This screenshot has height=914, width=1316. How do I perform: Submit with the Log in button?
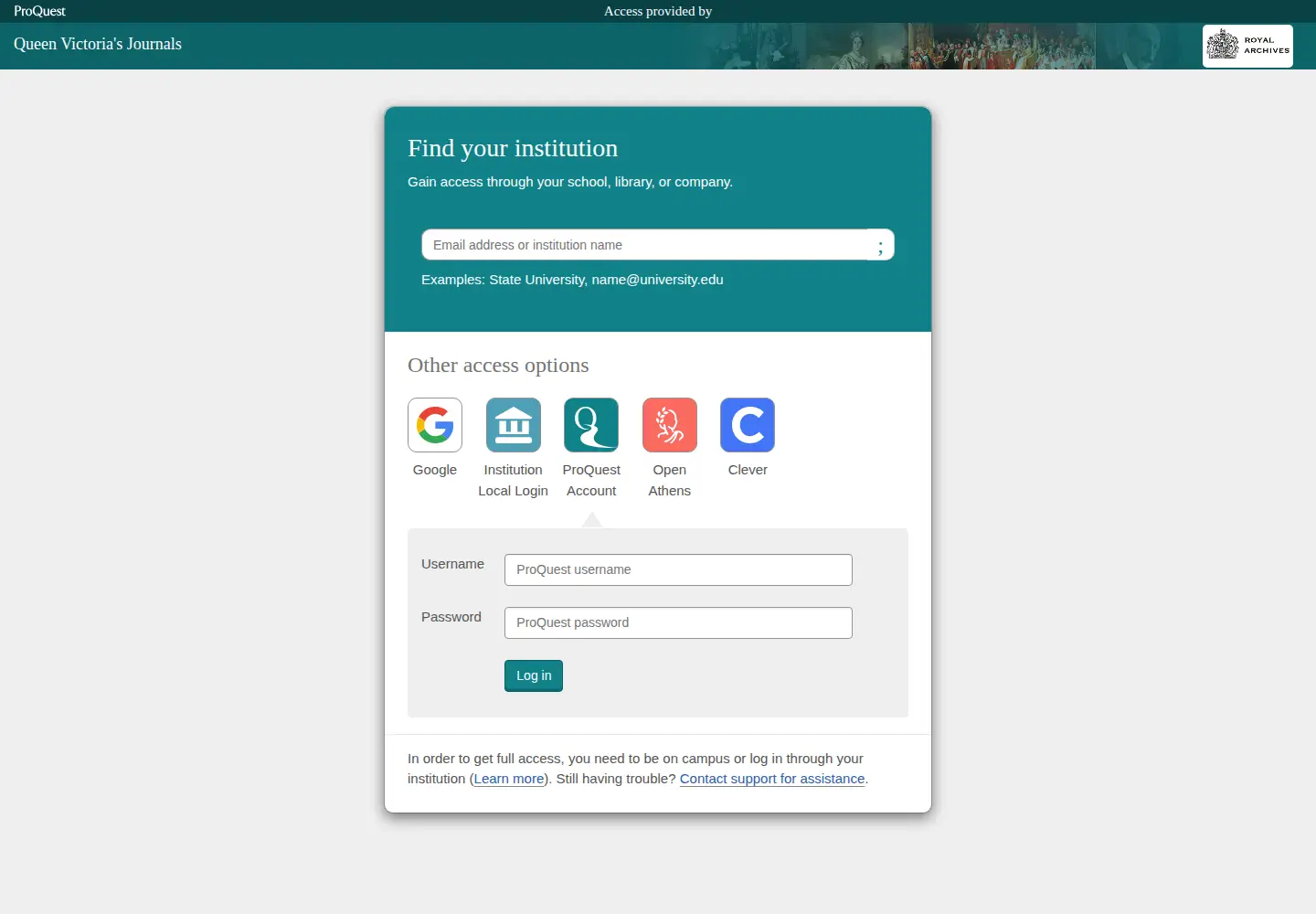[x=534, y=675]
